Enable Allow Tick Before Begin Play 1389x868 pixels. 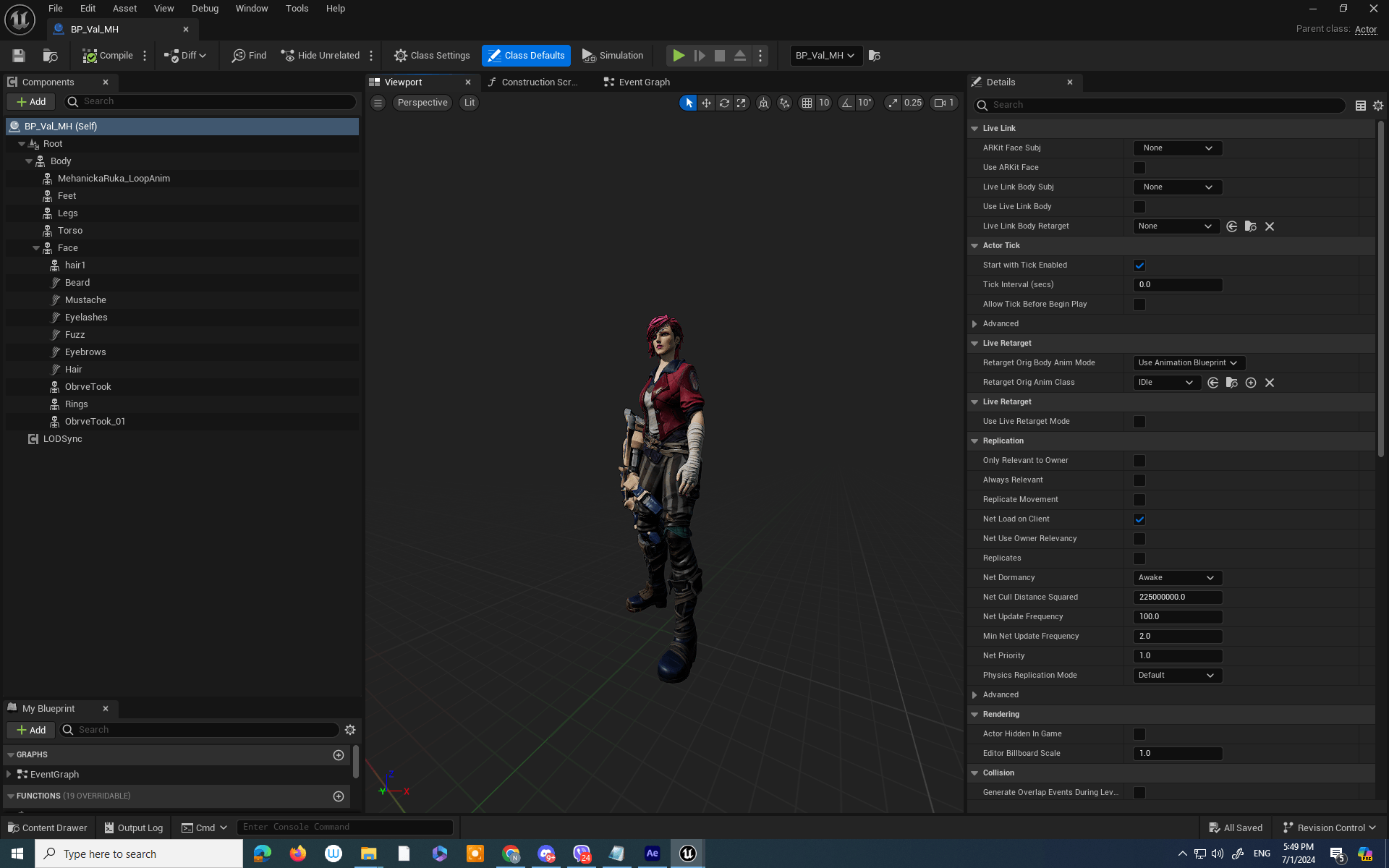[1139, 305]
